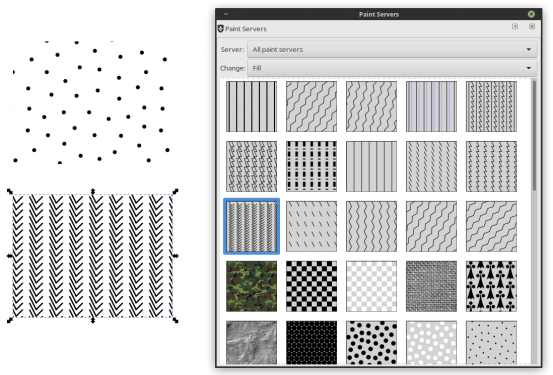Pick the large black polka dots pattern
The image size is (553, 375).
(x=371, y=342)
